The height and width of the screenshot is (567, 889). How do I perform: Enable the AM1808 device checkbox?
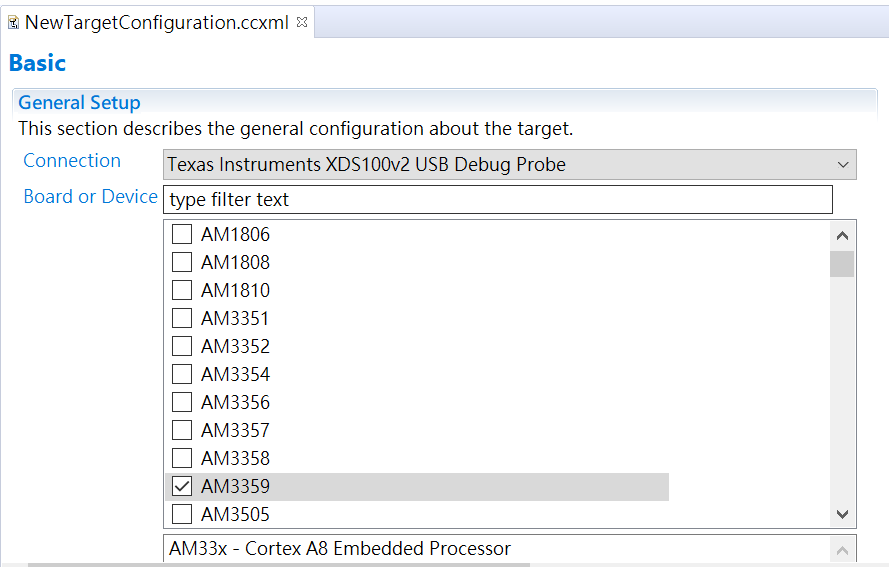(182, 263)
